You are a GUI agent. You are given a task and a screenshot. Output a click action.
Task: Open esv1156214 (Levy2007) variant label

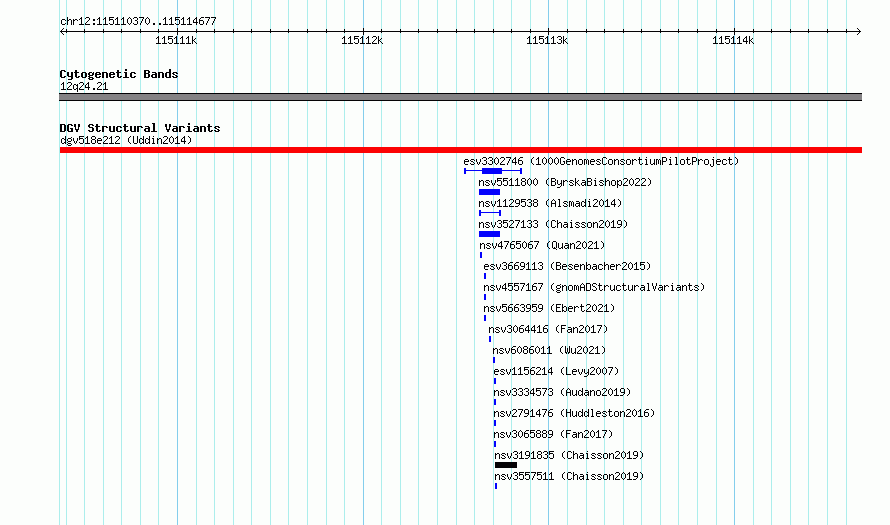(x=556, y=371)
